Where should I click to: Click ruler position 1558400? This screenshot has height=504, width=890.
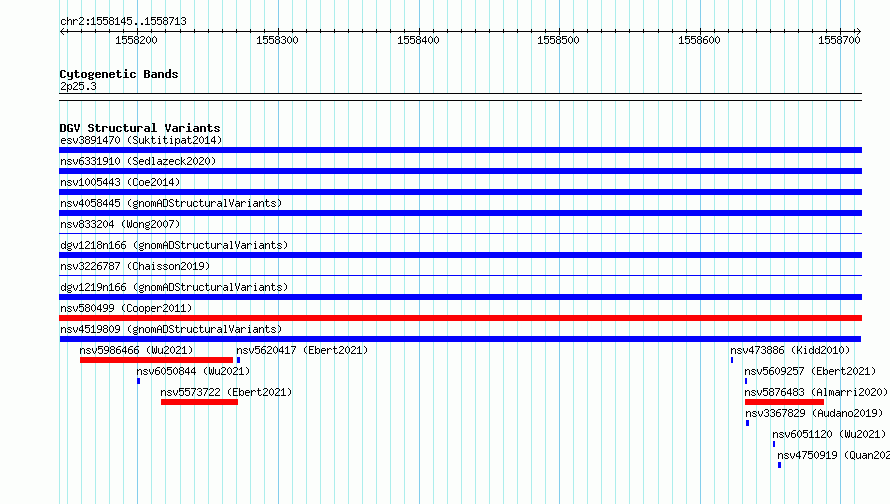[418, 40]
